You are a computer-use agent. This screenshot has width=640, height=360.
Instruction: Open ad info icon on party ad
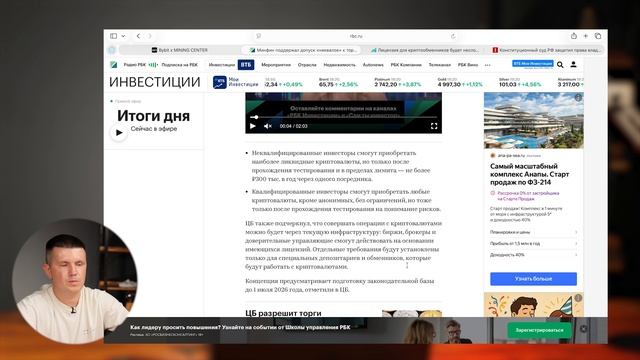(578, 298)
